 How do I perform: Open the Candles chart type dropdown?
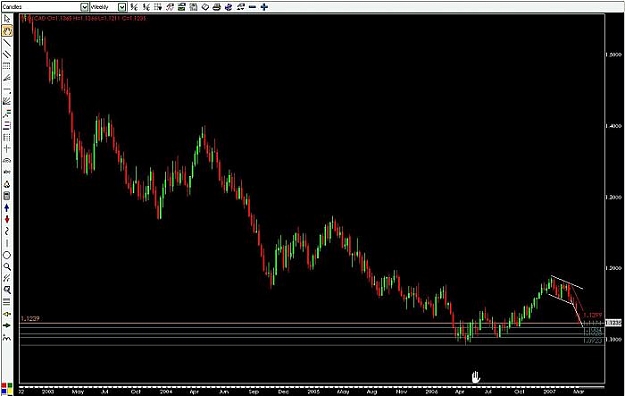click(x=85, y=7)
